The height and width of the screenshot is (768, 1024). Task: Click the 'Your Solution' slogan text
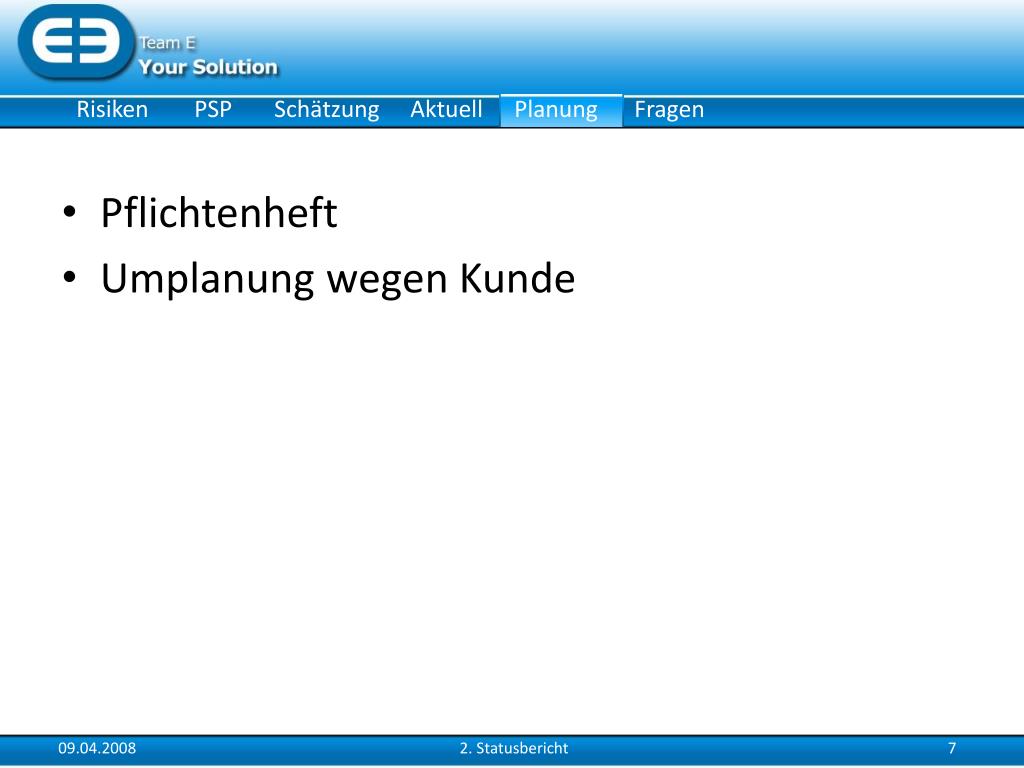pyautogui.click(x=208, y=67)
